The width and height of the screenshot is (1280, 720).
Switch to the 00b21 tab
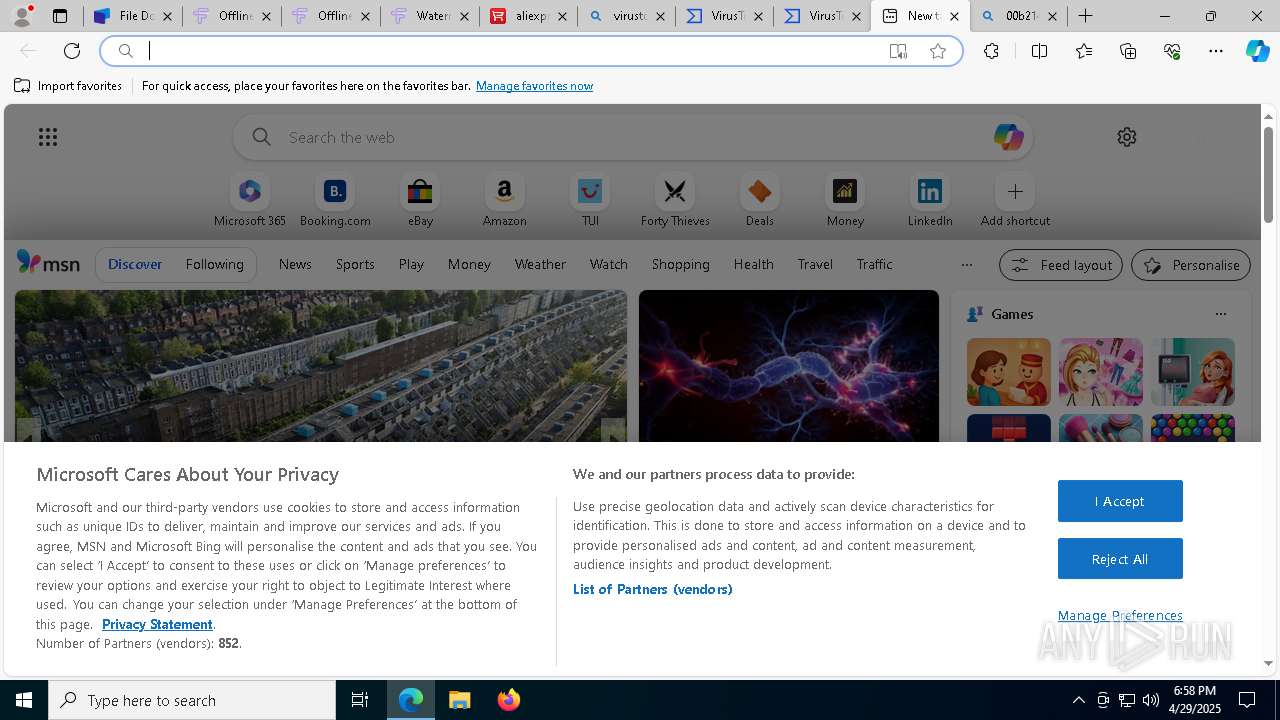[1018, 16]
